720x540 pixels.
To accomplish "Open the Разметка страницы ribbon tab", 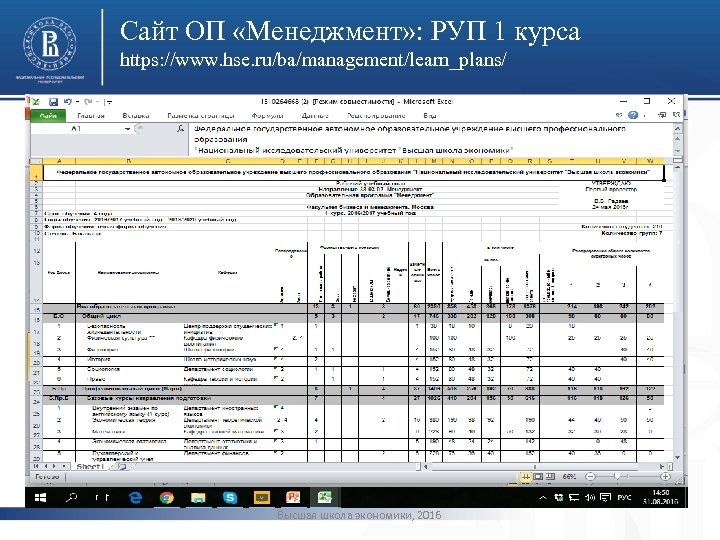I will (201, 116).
